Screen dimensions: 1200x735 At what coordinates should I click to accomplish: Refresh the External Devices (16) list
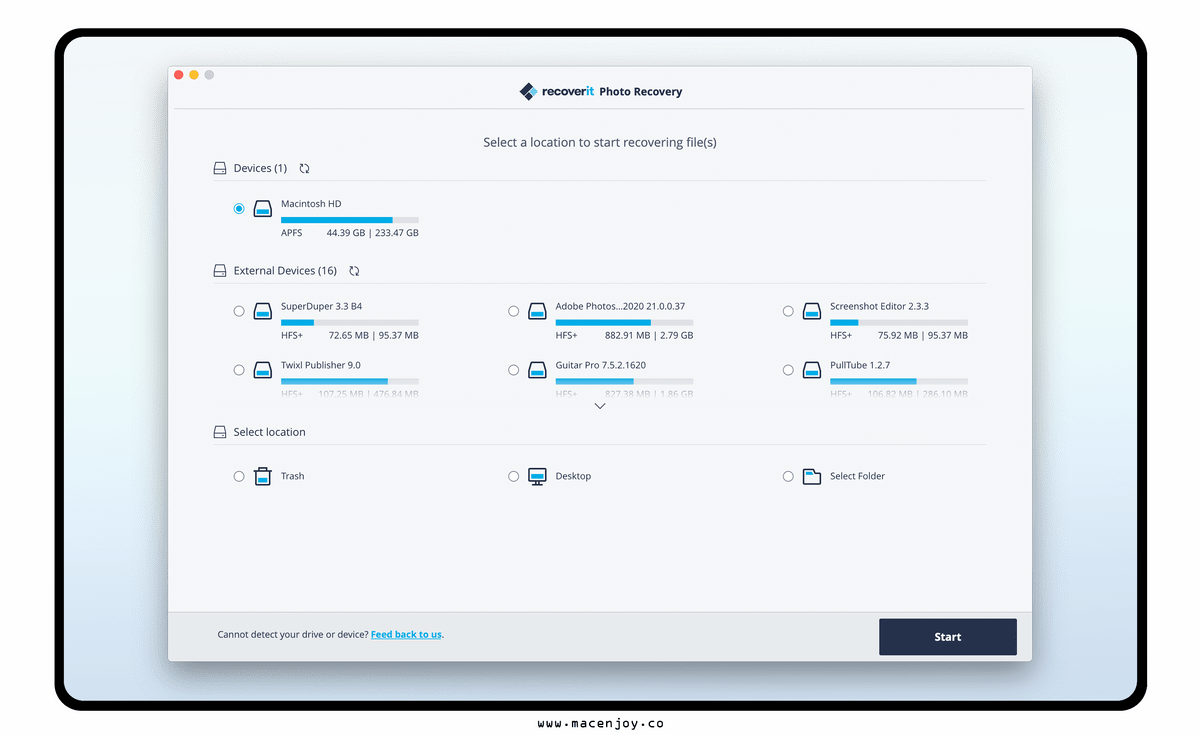coord(354,271)
